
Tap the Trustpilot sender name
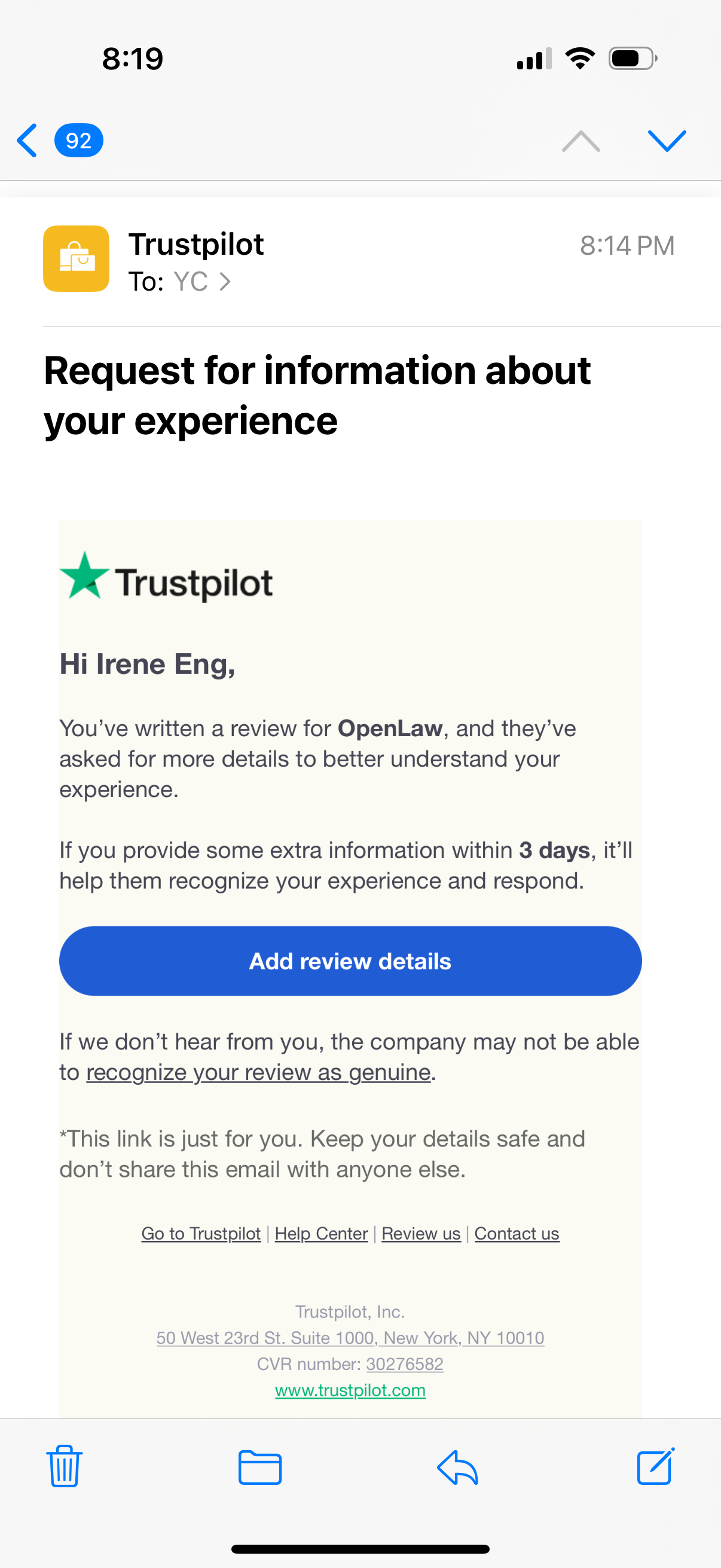(196, 245)
